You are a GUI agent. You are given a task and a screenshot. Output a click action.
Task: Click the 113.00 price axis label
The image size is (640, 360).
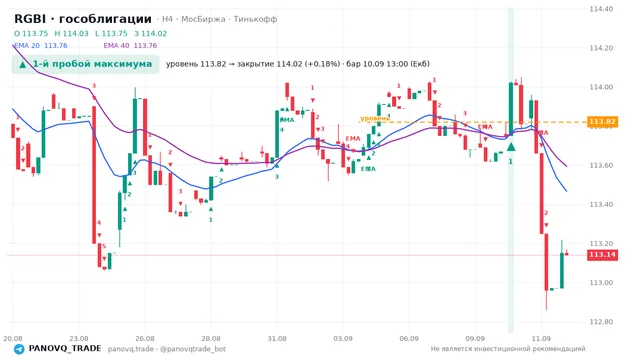[x=601, y=282]
